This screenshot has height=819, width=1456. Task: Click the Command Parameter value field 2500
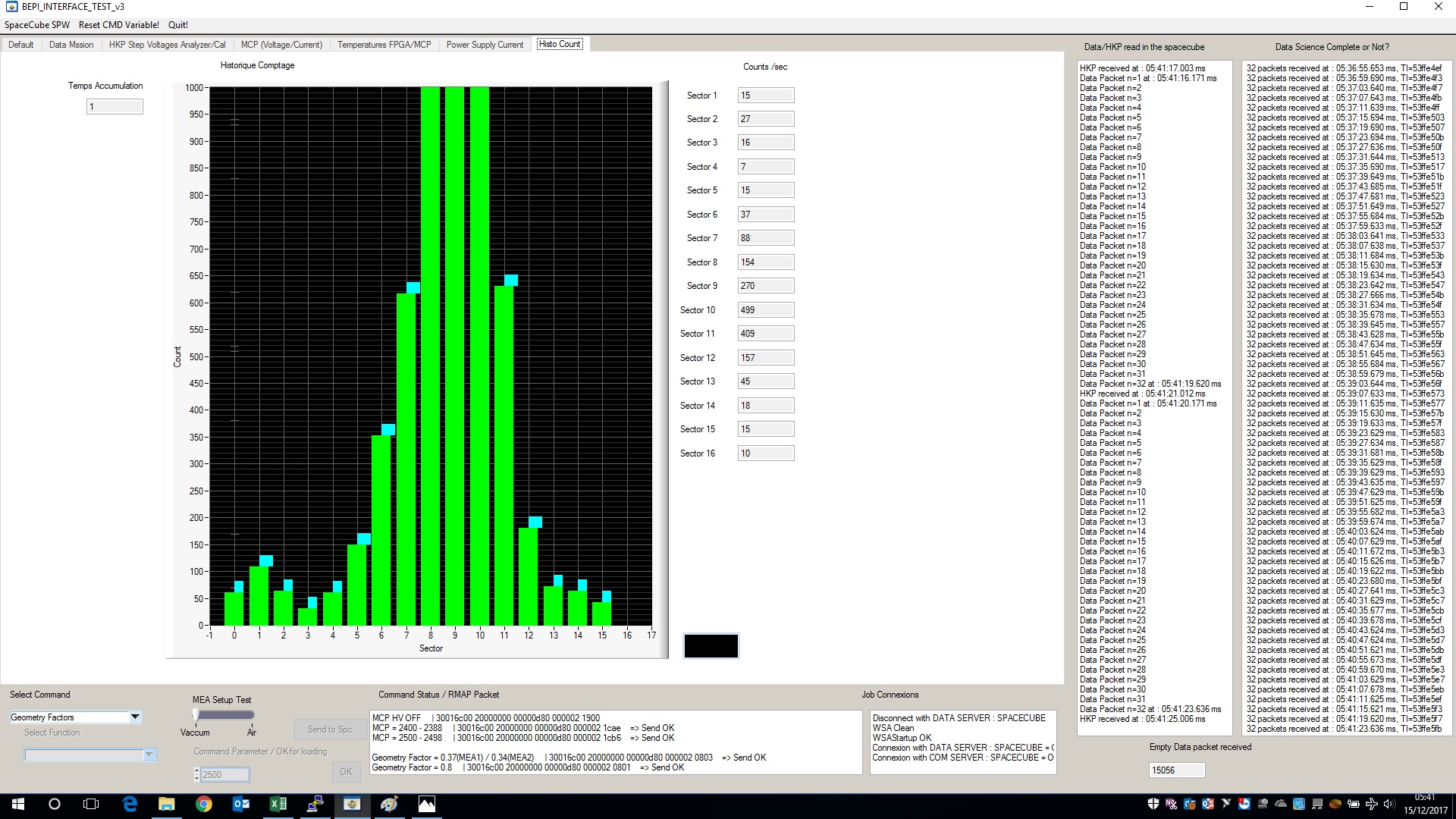(225, 774)
